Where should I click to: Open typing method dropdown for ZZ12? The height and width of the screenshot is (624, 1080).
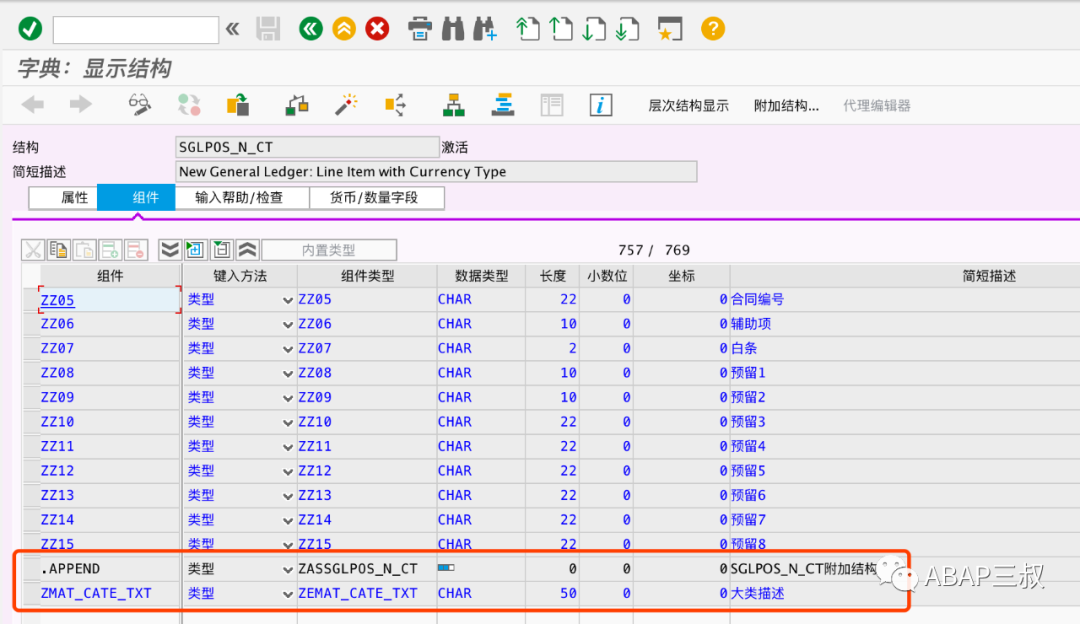(x=287, y=472)
